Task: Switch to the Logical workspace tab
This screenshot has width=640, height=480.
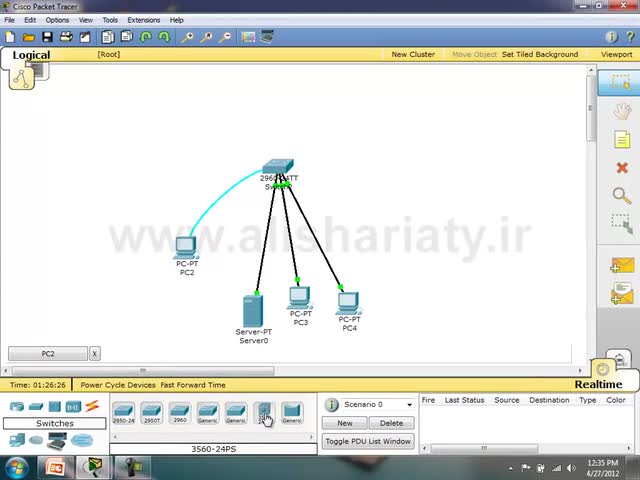Action: click(x=31, y=55)
